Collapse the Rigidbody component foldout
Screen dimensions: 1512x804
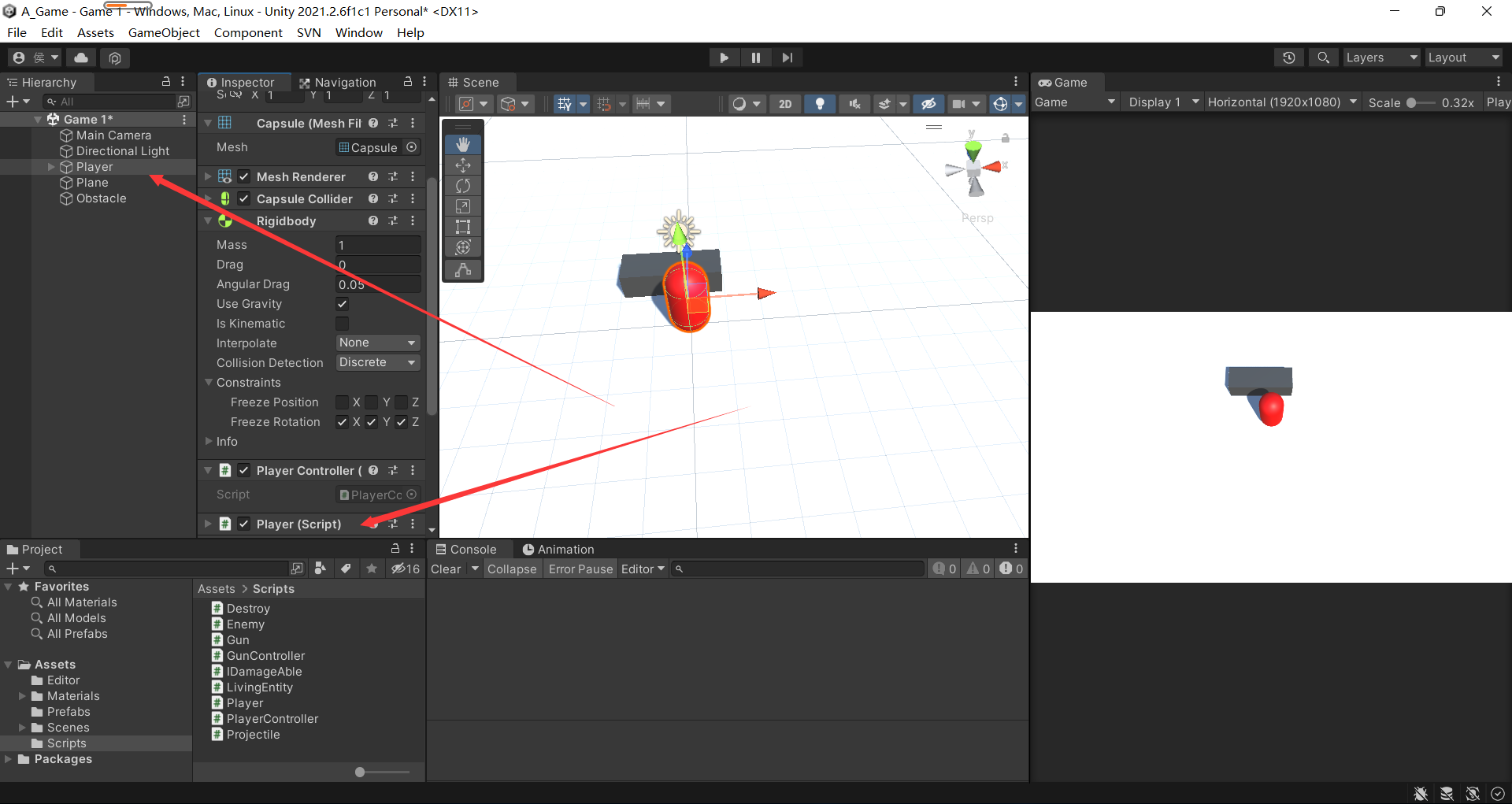[x=208, y=221]
